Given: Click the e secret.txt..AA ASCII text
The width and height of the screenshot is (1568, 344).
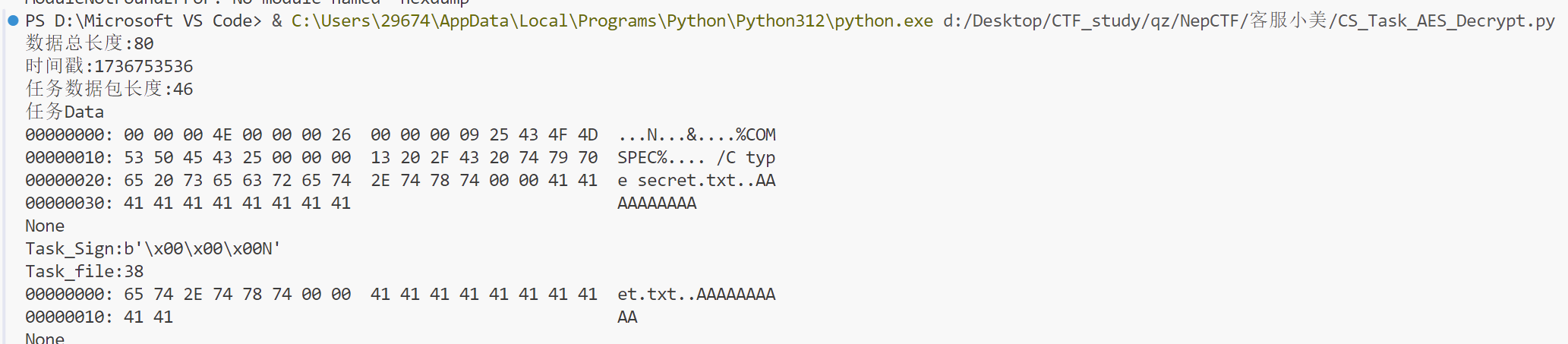Looking at the screenshot, I should [696, 180].
